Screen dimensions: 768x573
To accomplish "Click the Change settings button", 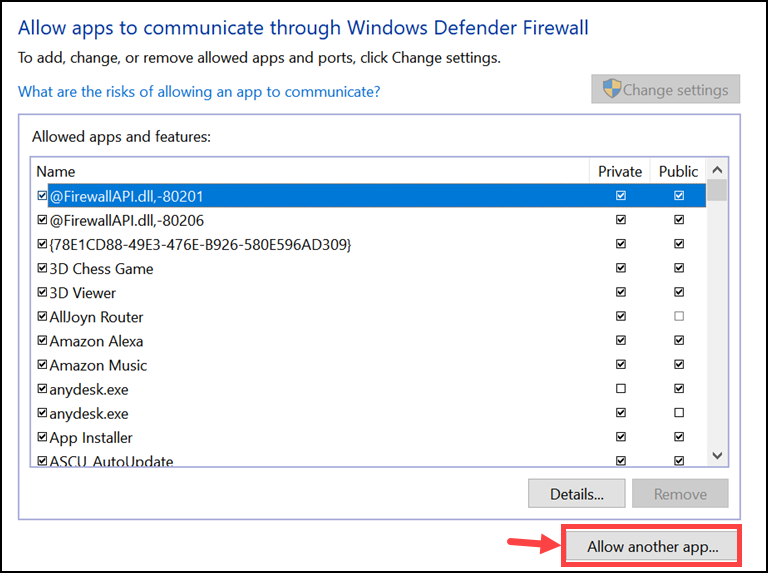I will 666,90.
